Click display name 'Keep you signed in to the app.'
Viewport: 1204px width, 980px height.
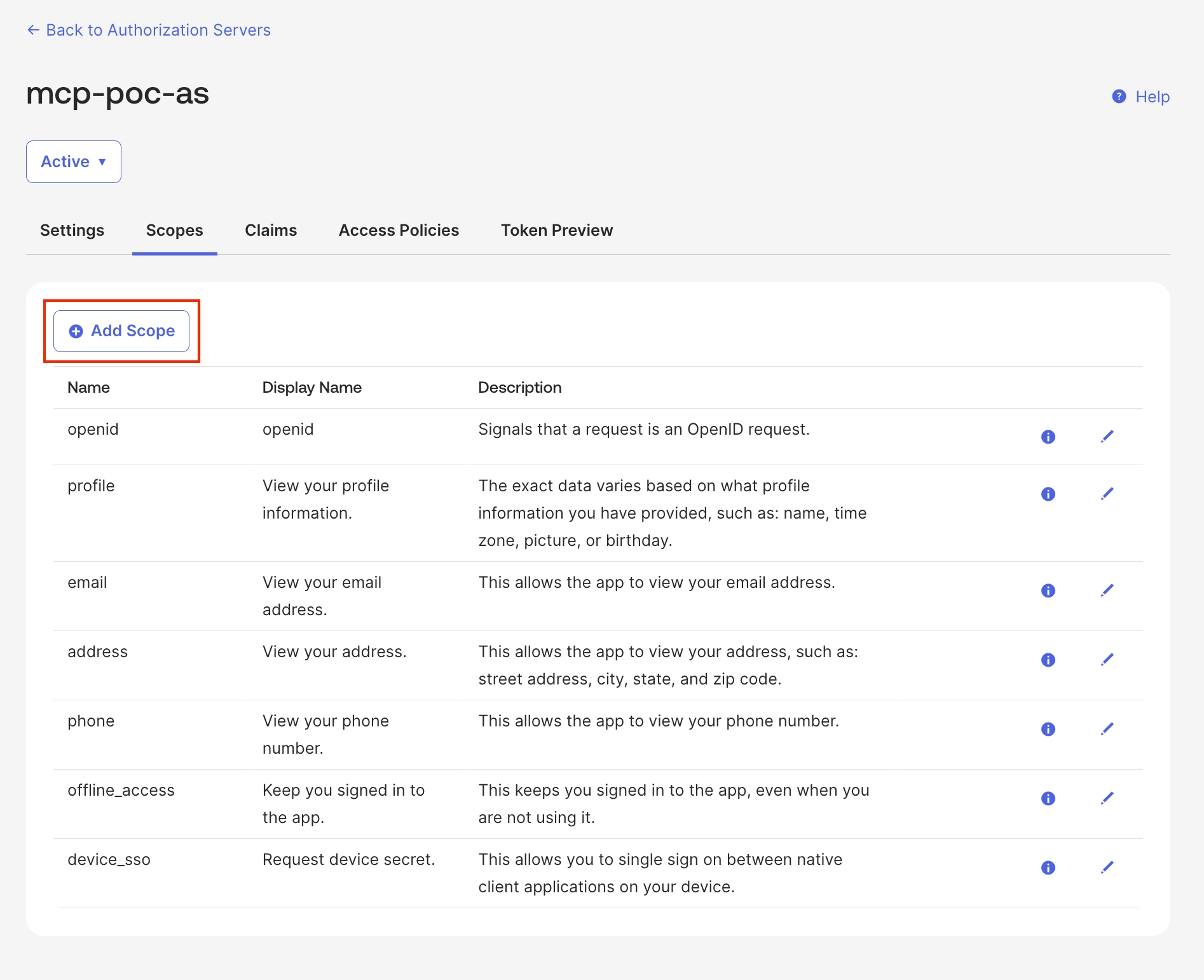click(343, 804)
